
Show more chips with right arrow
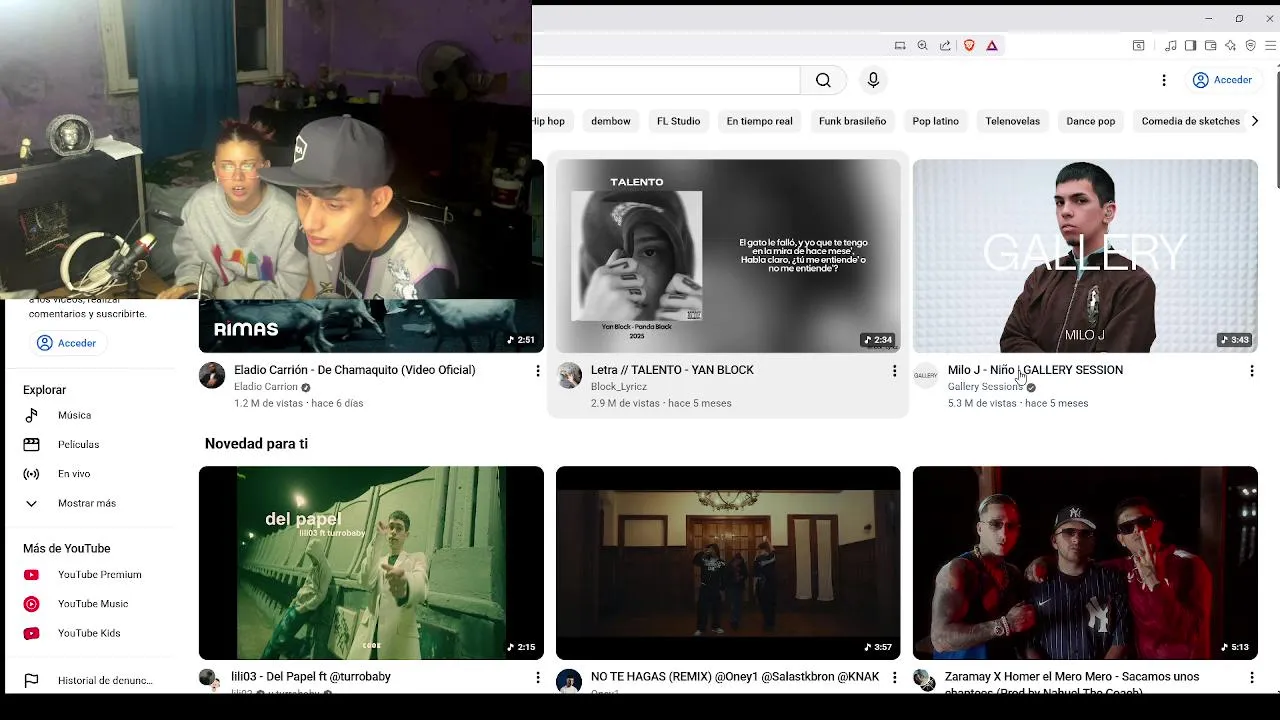tap(1255, 121)
